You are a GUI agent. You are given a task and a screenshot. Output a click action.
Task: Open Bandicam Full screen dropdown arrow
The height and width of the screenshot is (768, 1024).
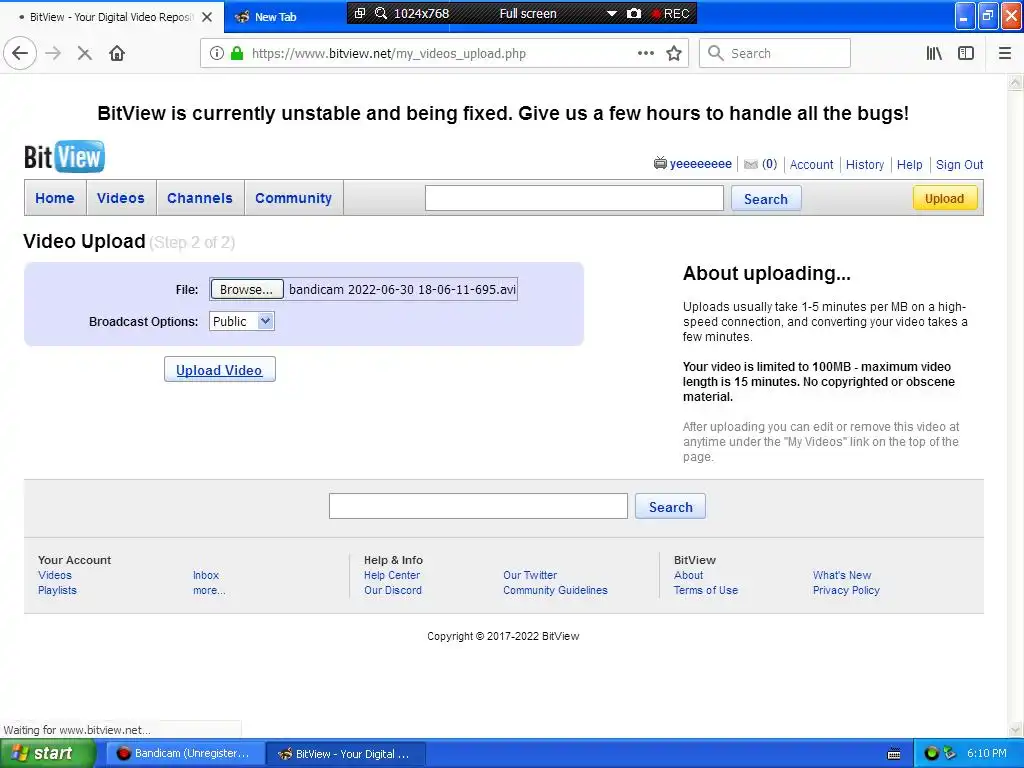coord(611,14)
